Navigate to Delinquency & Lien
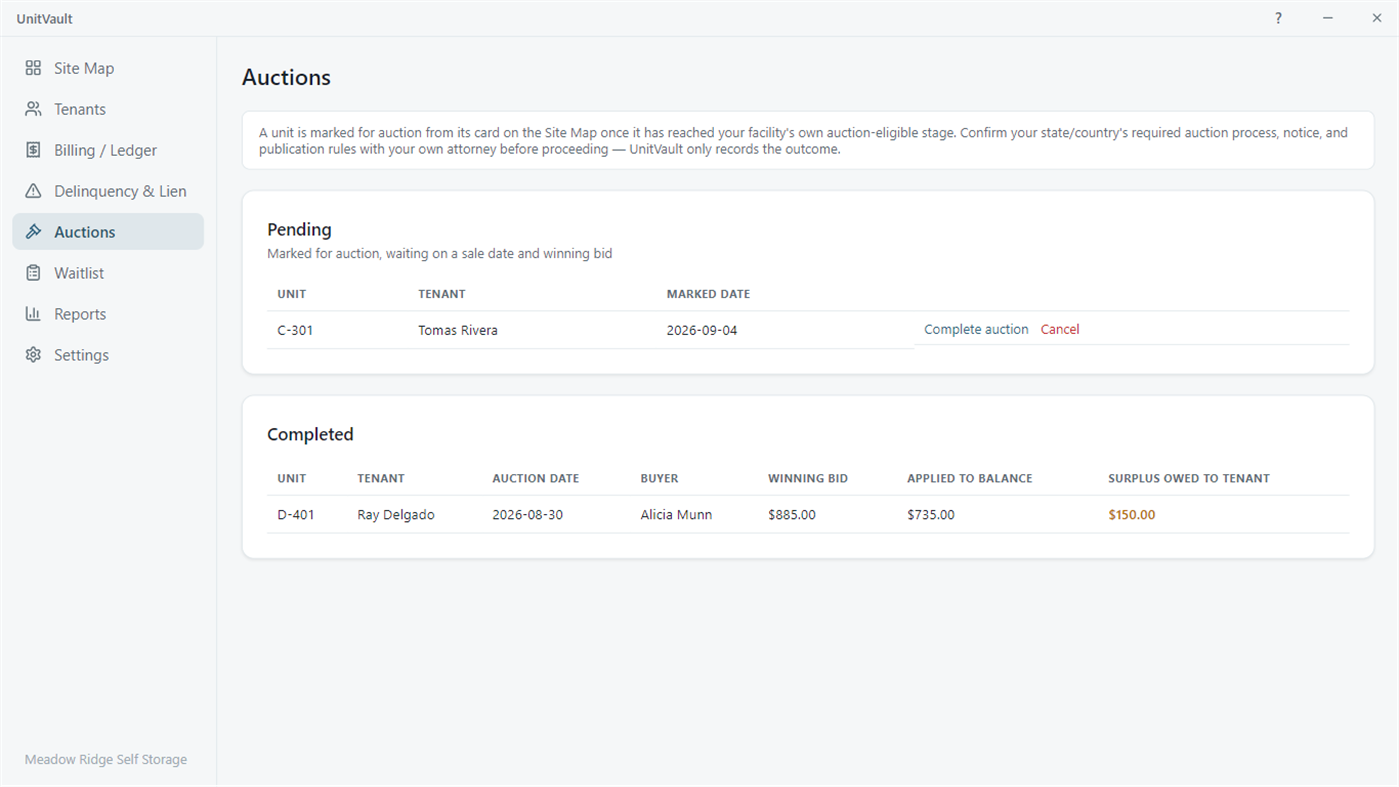1399x787 pixels. tap(108, 191)
